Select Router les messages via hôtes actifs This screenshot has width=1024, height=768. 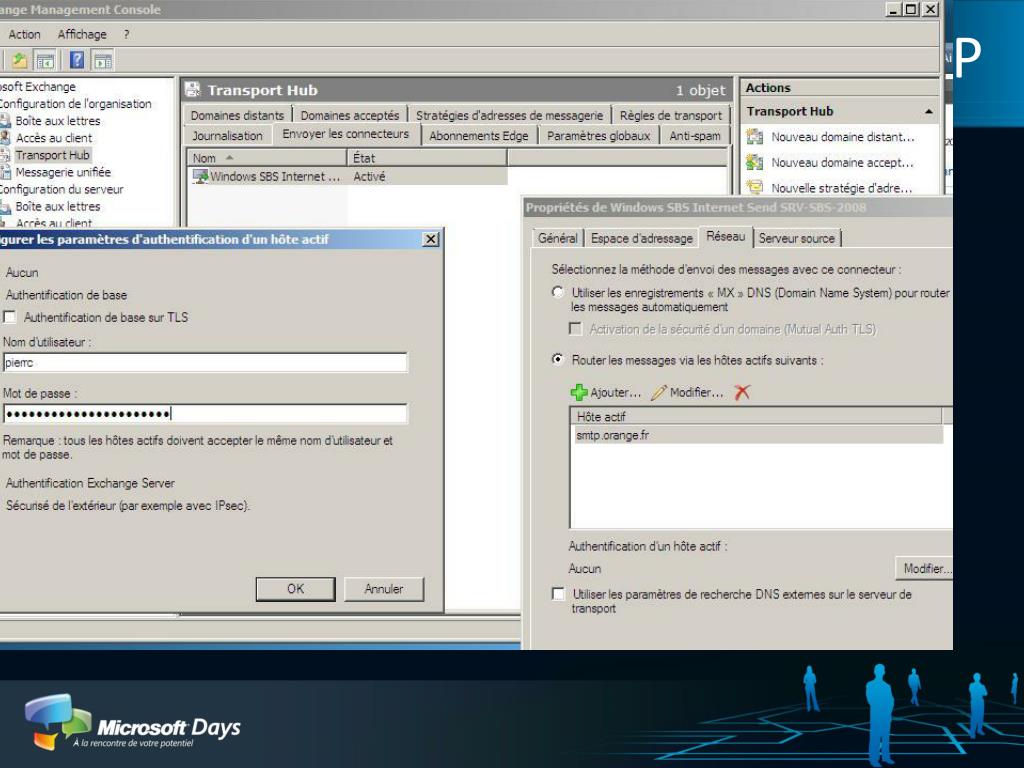[557, 360]
